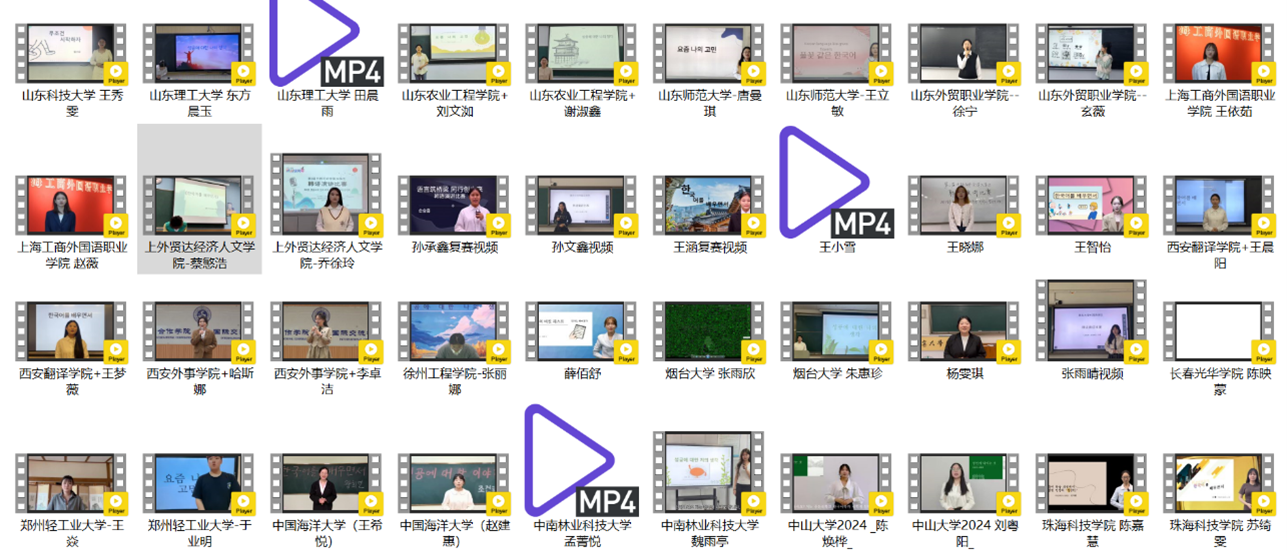Open the 王涵复赛视频 video thumbnail
The height and width of the screenshot is (551, 1287).
coord(708,204)
